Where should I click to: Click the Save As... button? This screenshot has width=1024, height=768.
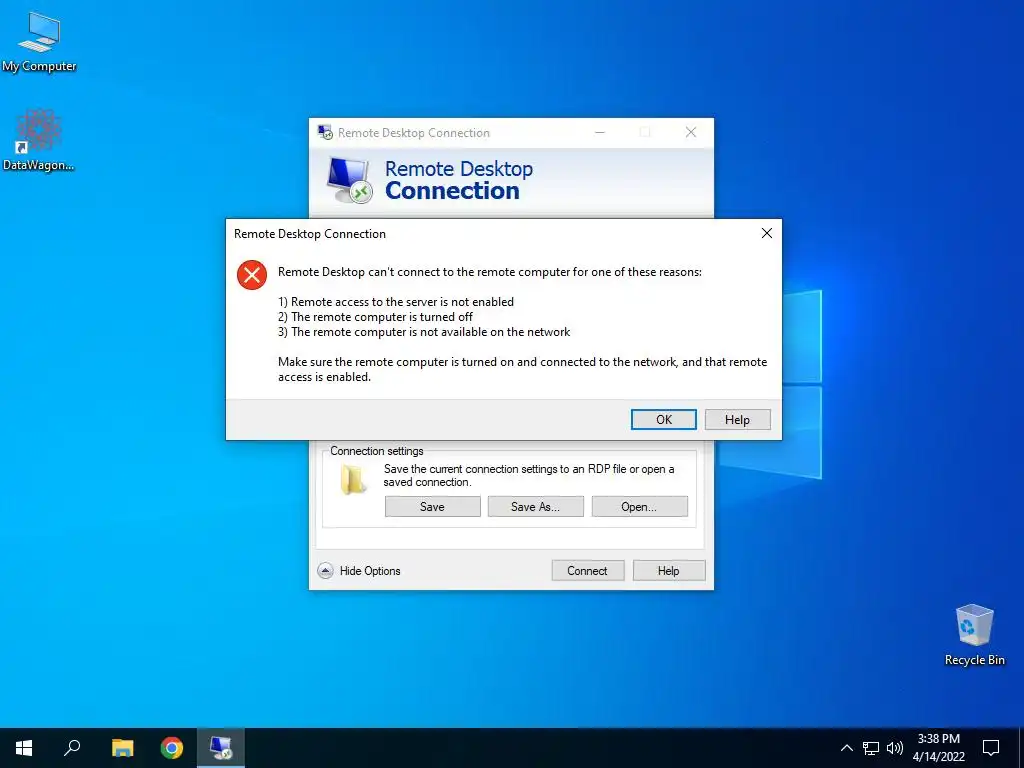tap(536, 506)
